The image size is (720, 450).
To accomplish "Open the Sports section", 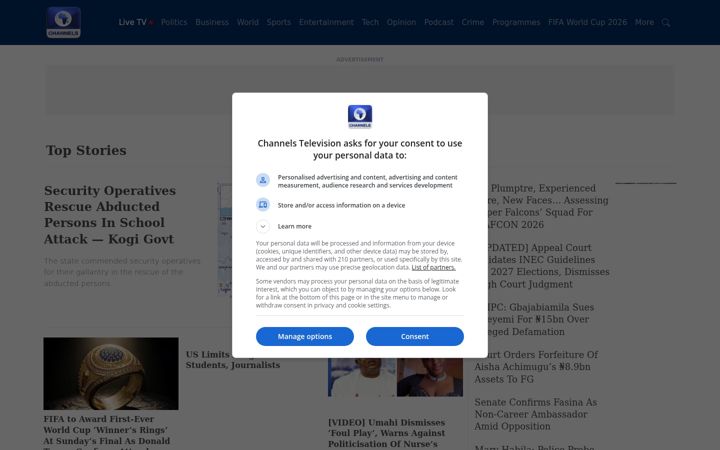I will tap(279, 22).
